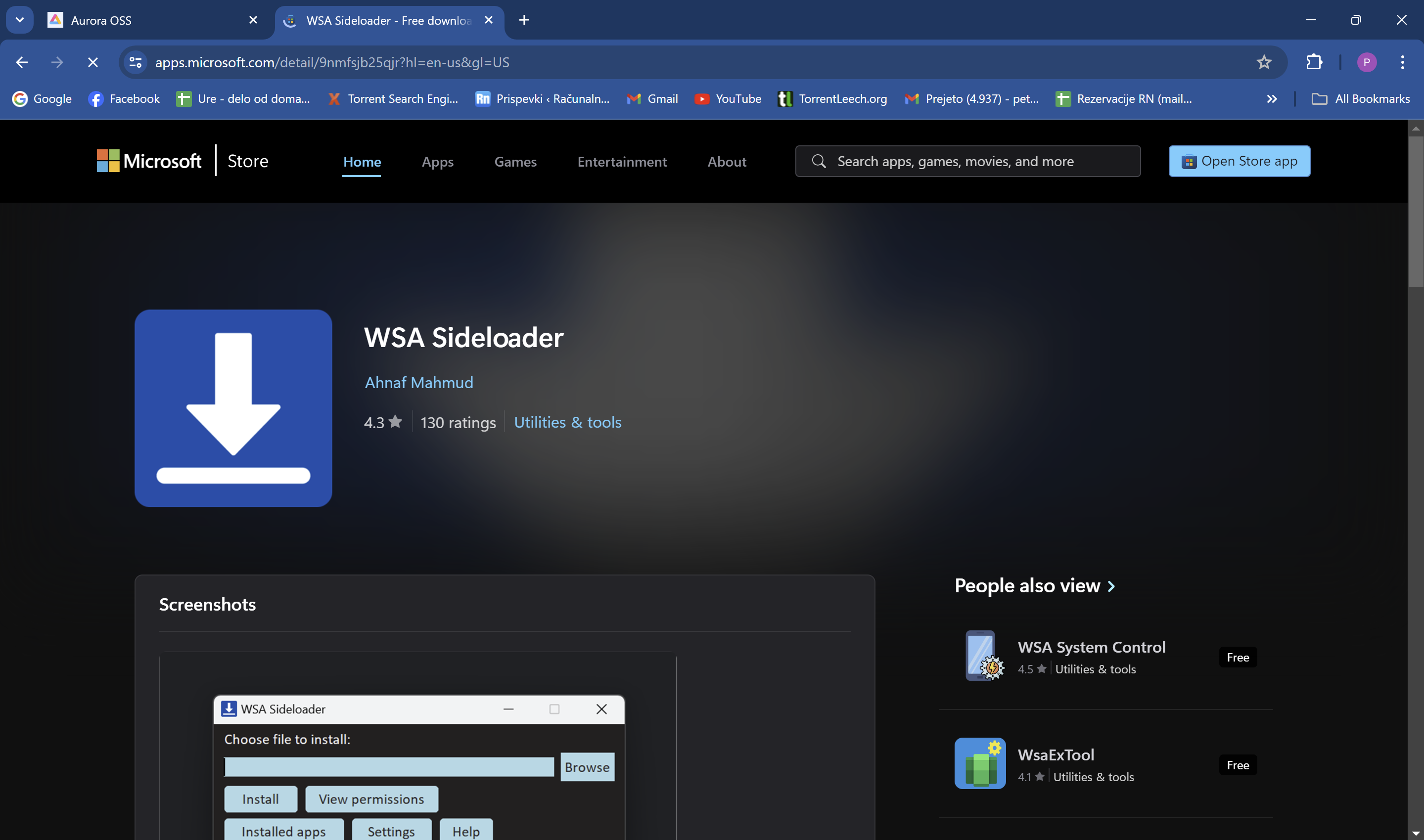Image resolution: width=1424 pixels, height=840 pixels.
Task: Open the Facebook bookmark
Action: click(124, 99)
